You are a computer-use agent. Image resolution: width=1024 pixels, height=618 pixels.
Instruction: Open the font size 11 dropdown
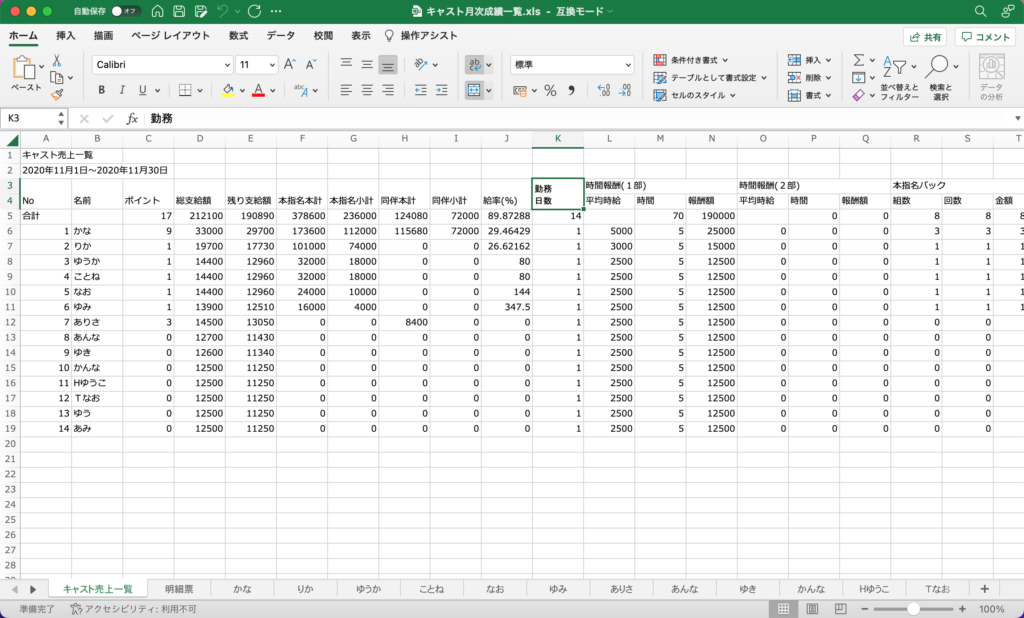(273, 65)
